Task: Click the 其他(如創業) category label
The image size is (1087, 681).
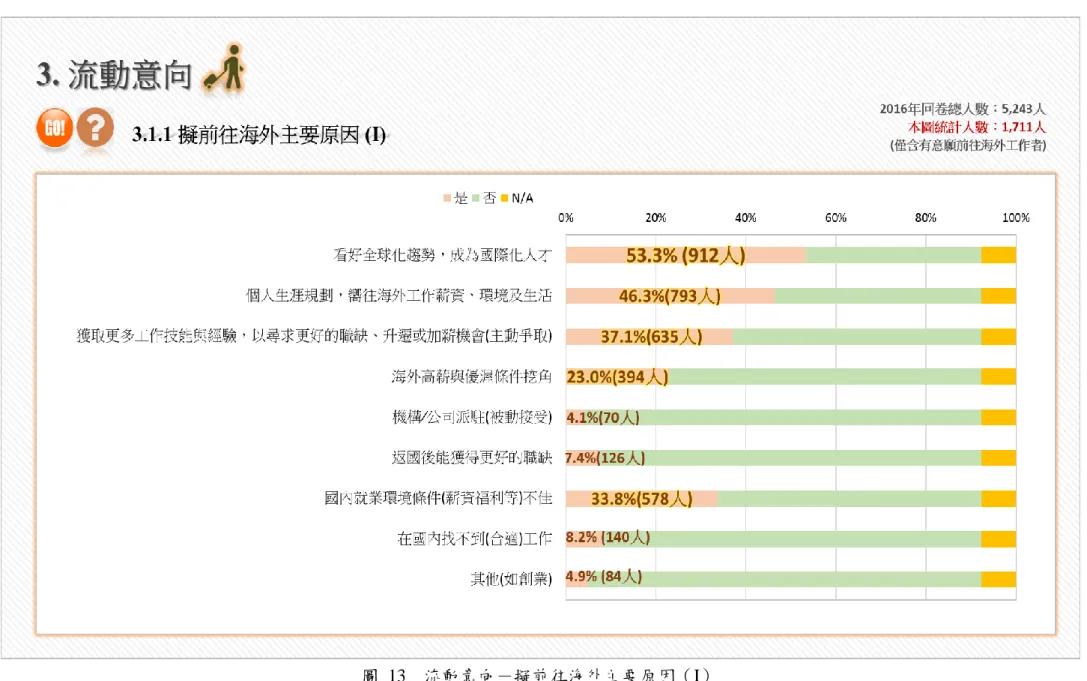Action: click(511, 579)
